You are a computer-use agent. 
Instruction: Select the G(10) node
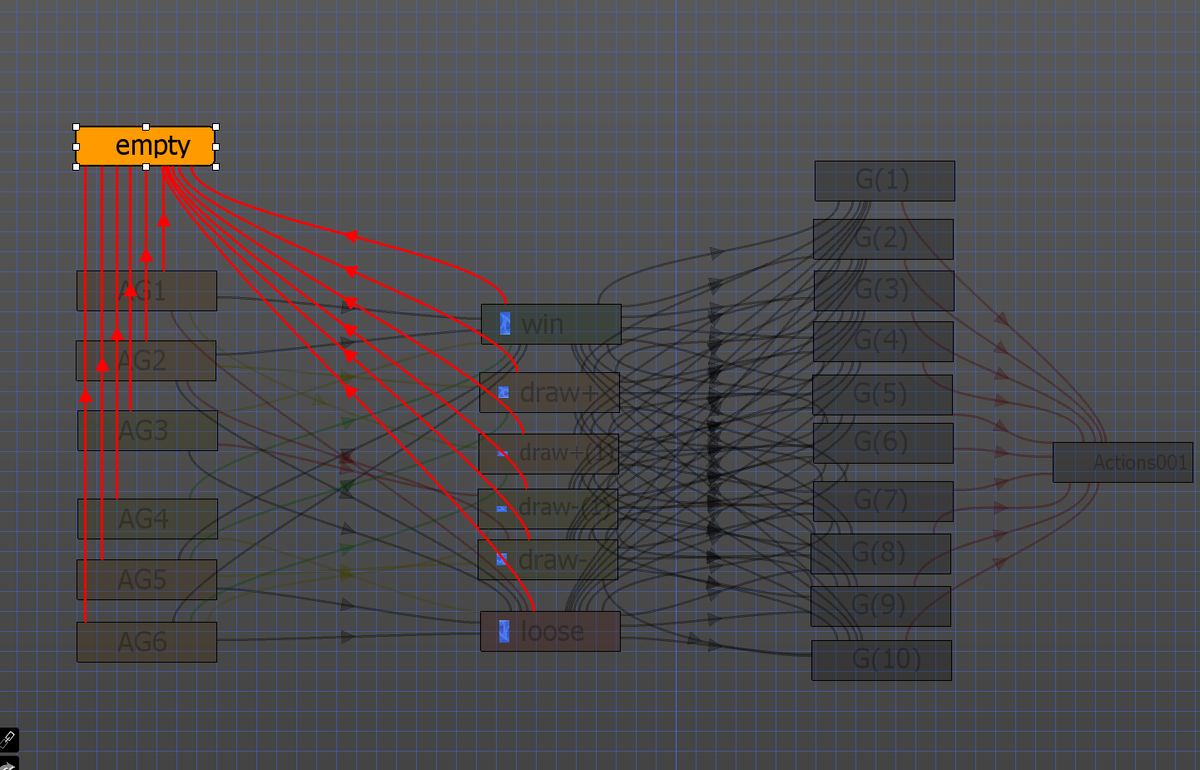(x=882, y=660)
